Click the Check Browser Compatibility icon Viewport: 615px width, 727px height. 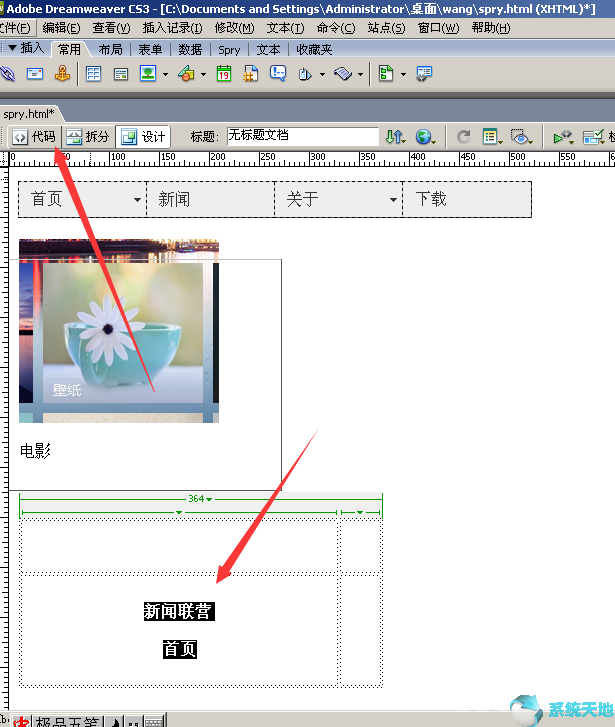click(x=593, y=137)
